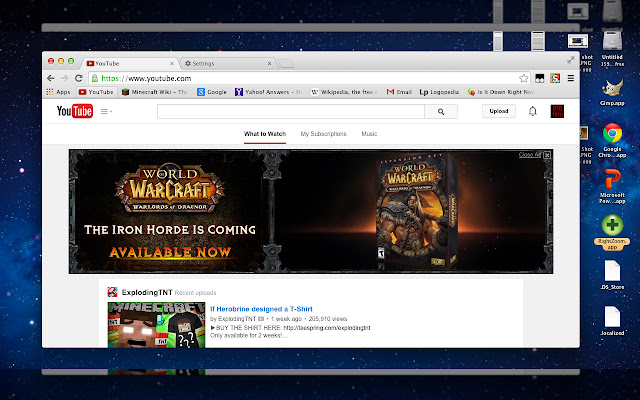This screenshot has width=640, height=400.
Task: Select Gimp.app desktop icon
Action: tap(612, 93)
